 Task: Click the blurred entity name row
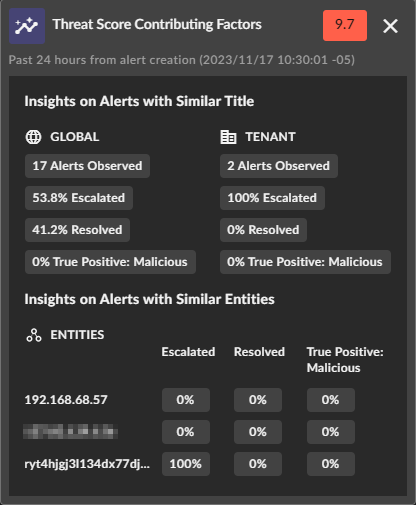pos(70,431)
